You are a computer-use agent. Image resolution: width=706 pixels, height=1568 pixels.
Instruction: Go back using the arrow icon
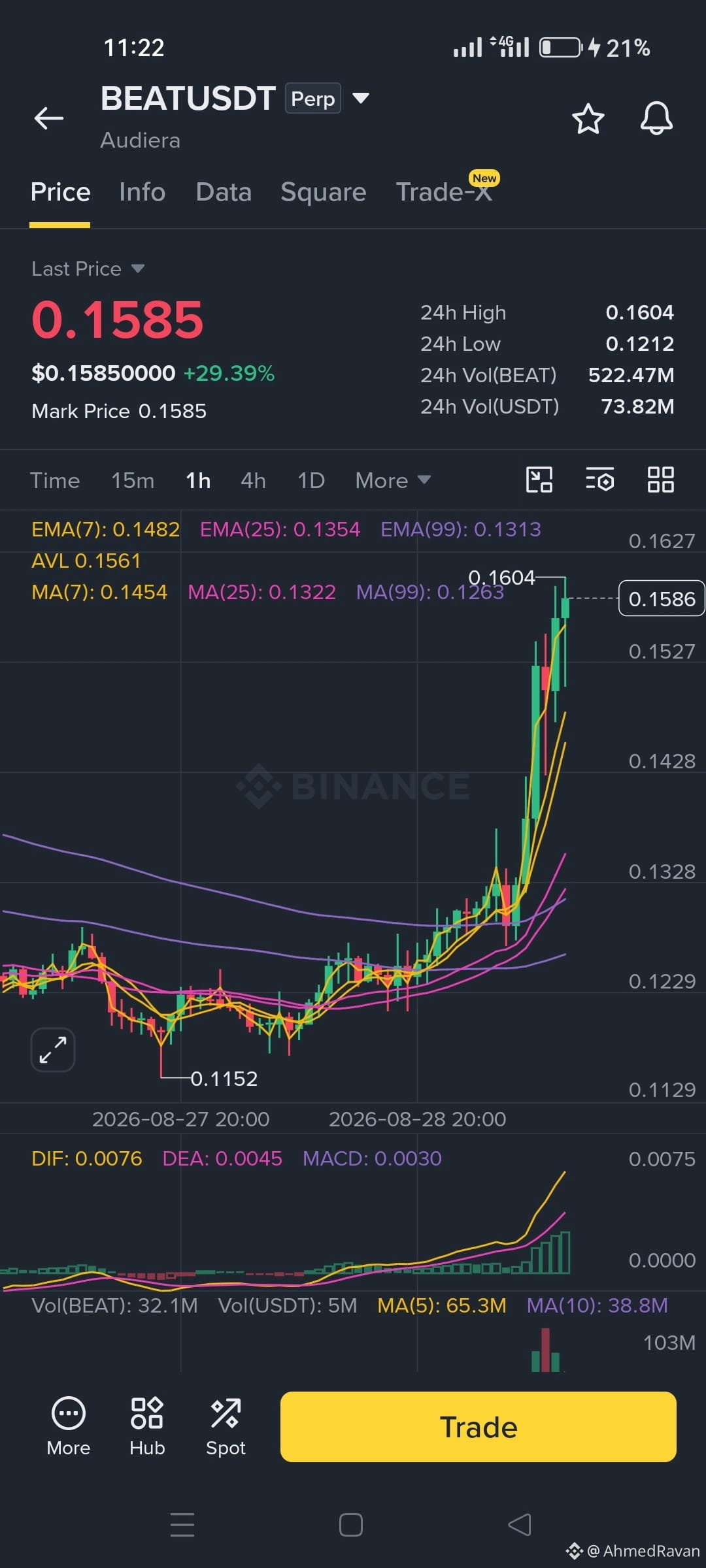click(x=49, y=118)
